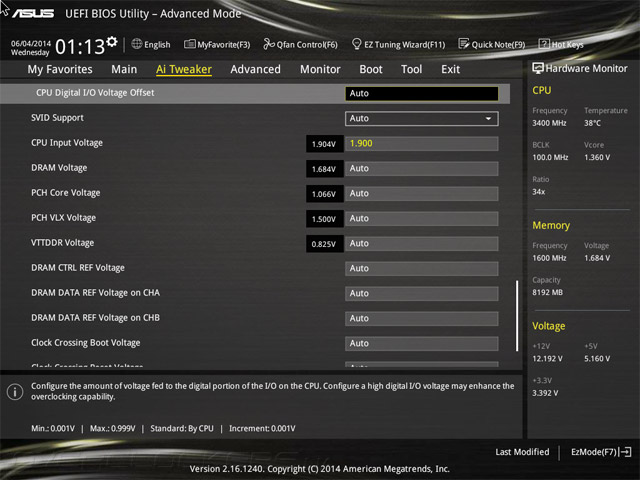Viewport: 640px width, 480px height.
Task: Select Exit tab
Action: point(451,69)
